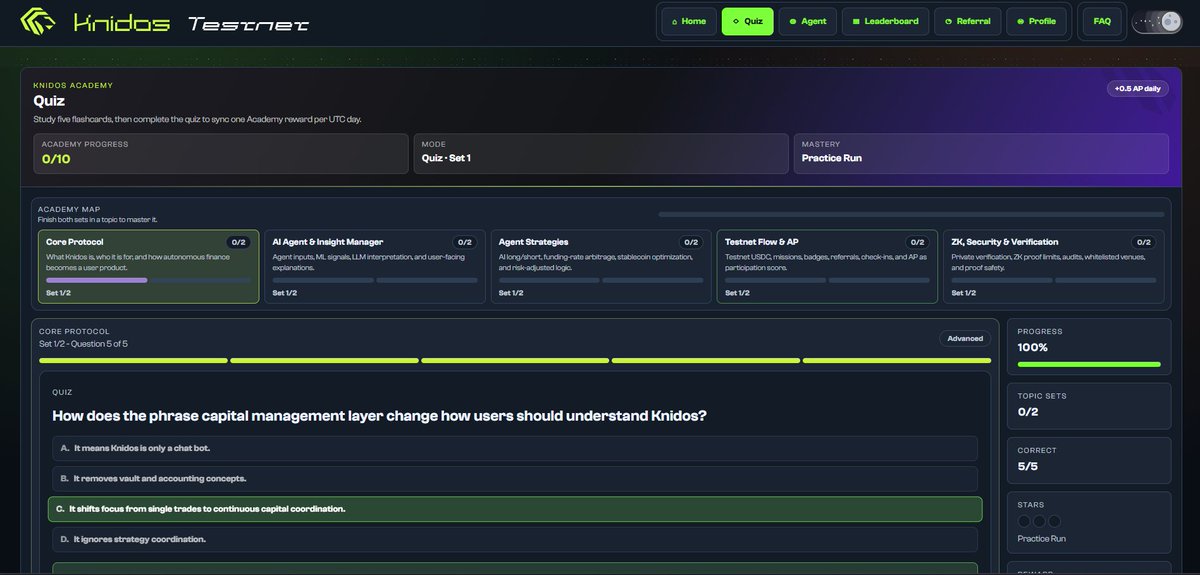This screenshot has height=575, width=1200.
Task: Click the first quiz question progress segment
Action: tap(134, 360)
